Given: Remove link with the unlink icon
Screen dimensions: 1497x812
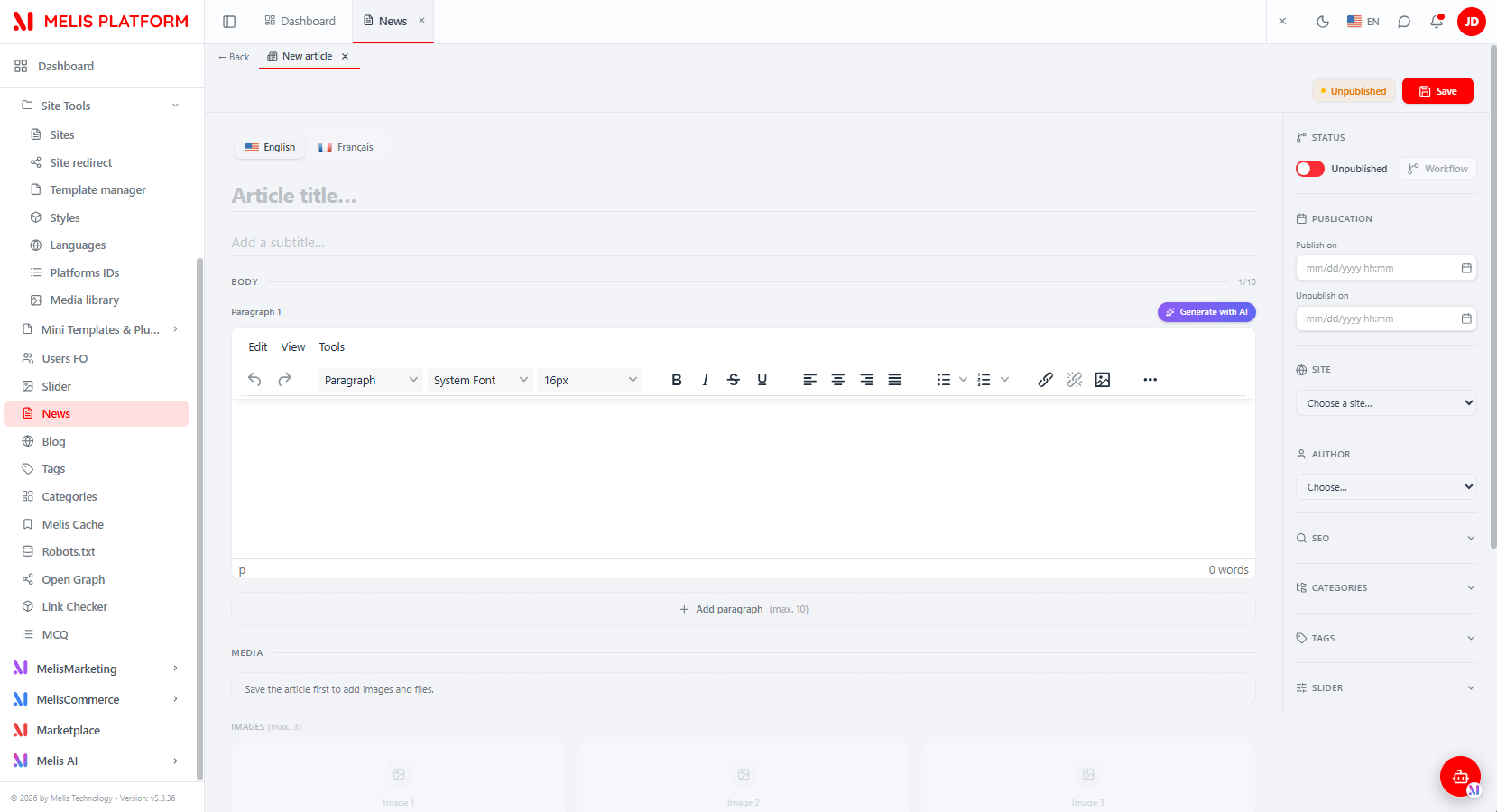Looking at the screenshot, I should 1074,380.
